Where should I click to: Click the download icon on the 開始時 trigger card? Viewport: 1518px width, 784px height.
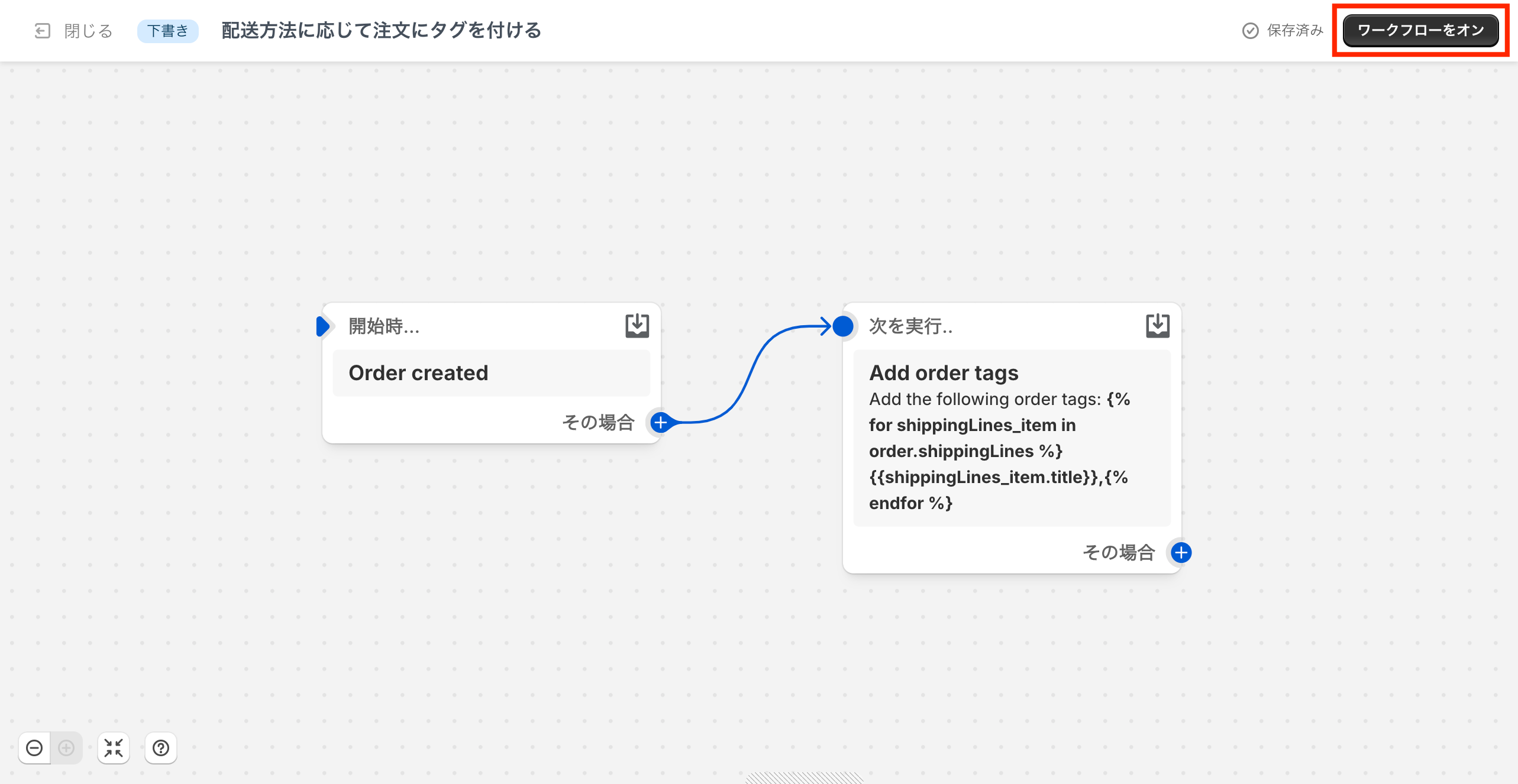(x=637, y=326)
